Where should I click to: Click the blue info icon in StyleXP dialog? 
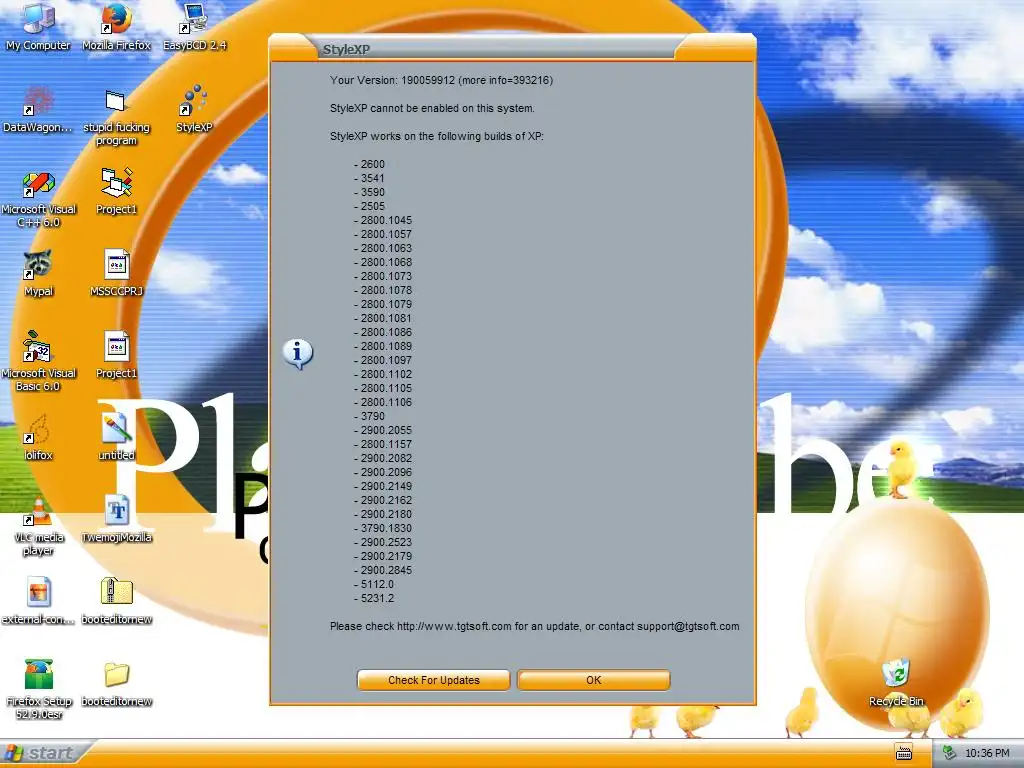pos(298,354)
